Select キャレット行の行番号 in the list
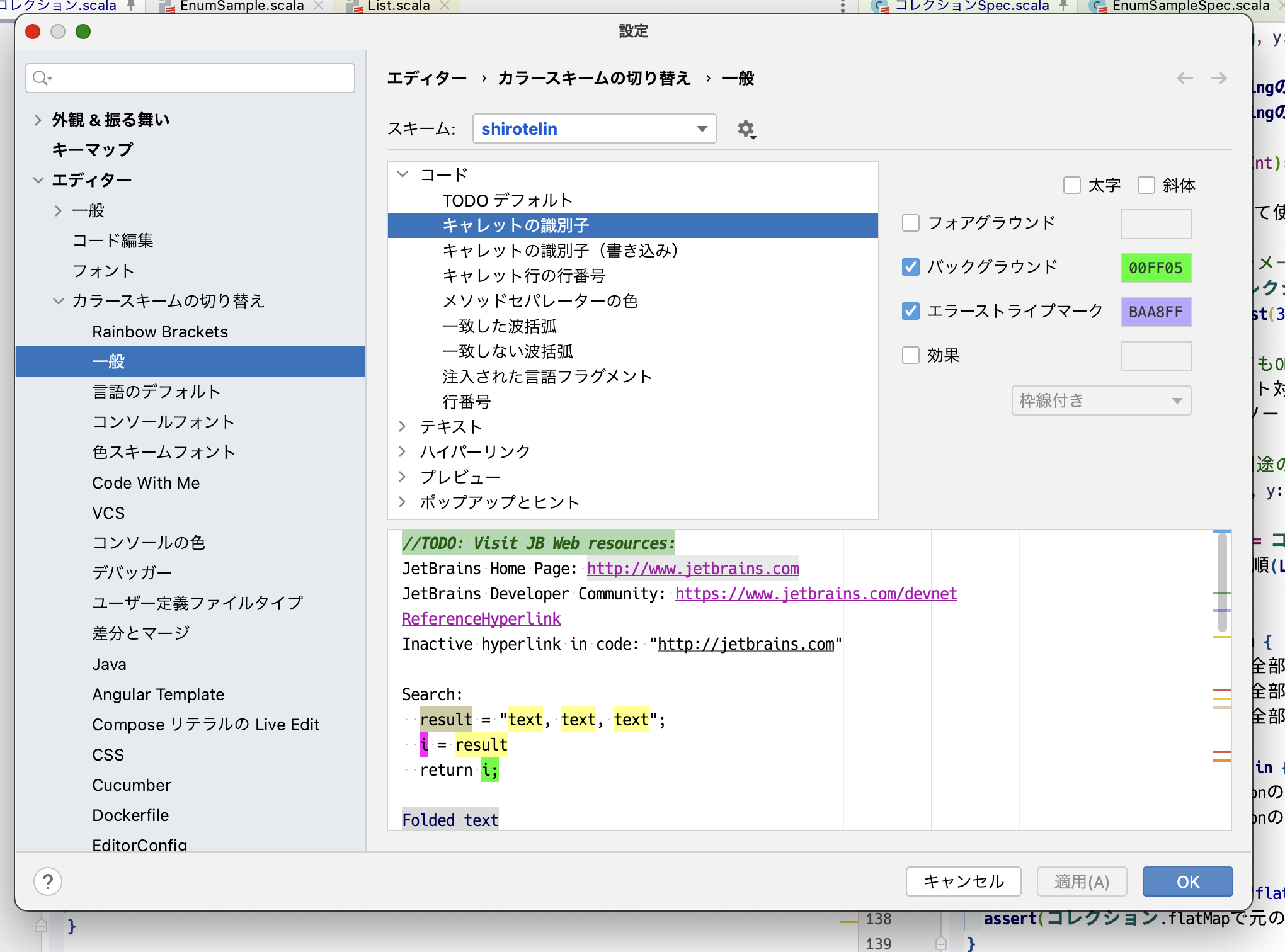 [523, 276]
